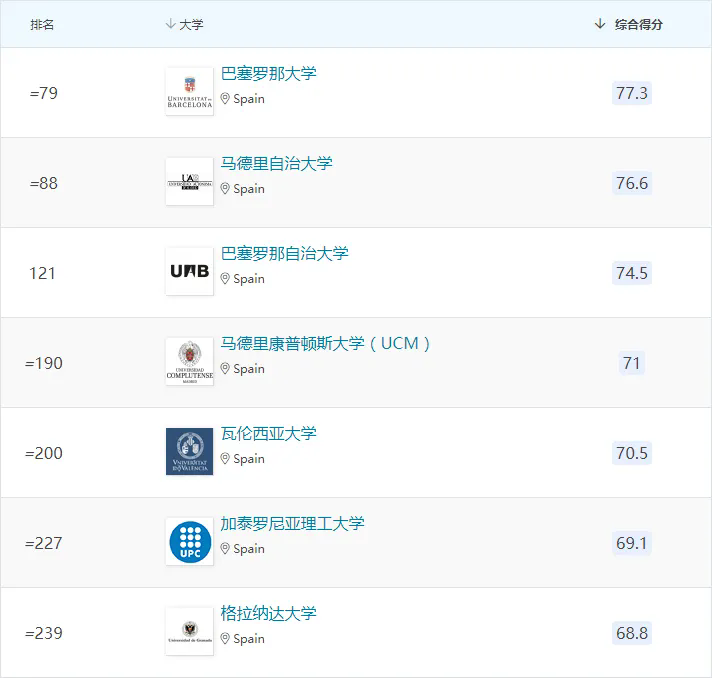This screenshot has width=712, height=678.
Task: Click Spain under 加泰罗尼亚理工大学
Action: [249, 549]
